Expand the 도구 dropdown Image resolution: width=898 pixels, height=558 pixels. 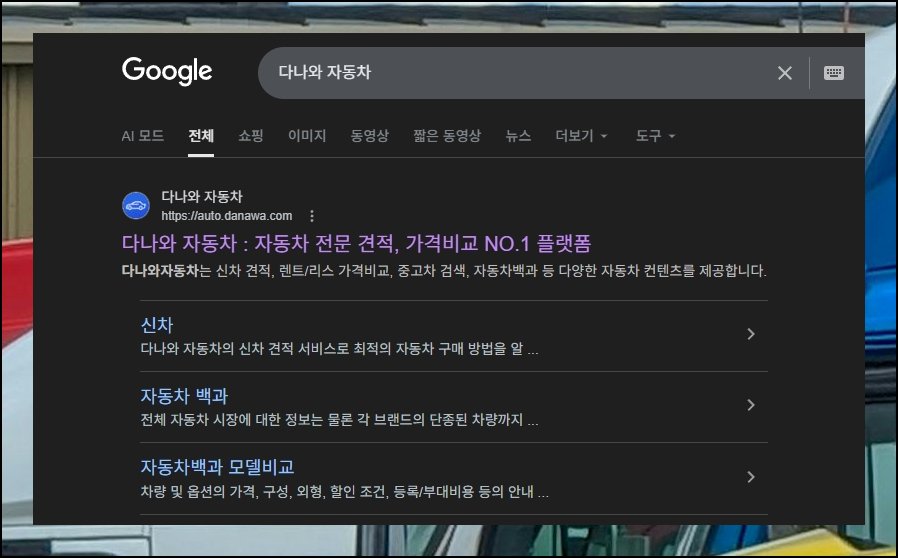pyautogui.click(x=655, y=136)
